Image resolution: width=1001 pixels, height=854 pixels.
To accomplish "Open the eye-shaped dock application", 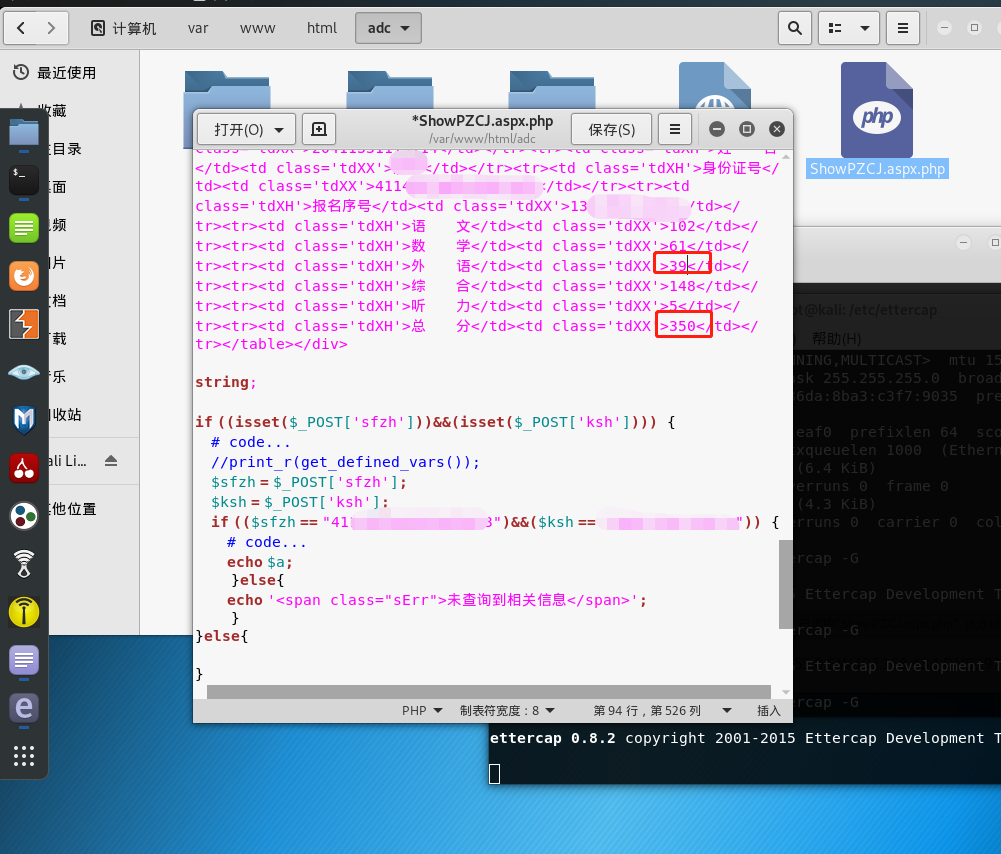I will pyautogui.click(x=24, y=372).
